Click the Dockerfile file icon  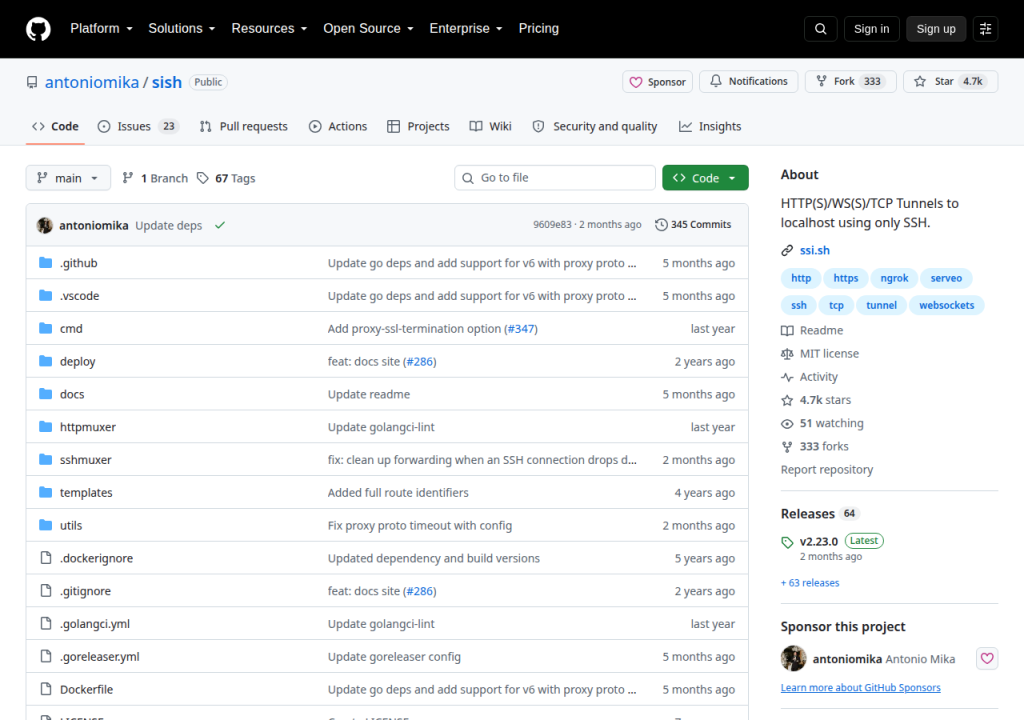tap(46, 689)
